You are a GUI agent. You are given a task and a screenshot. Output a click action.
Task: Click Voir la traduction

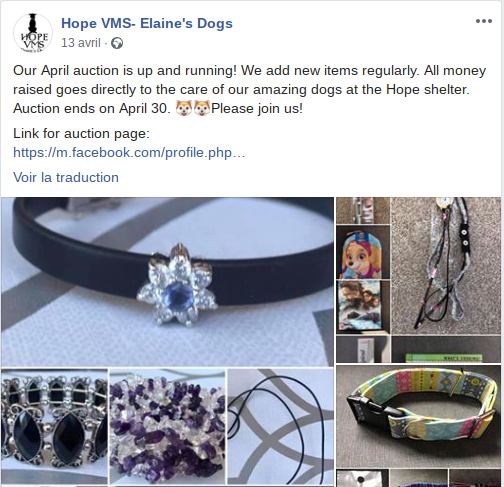[66, 177]
